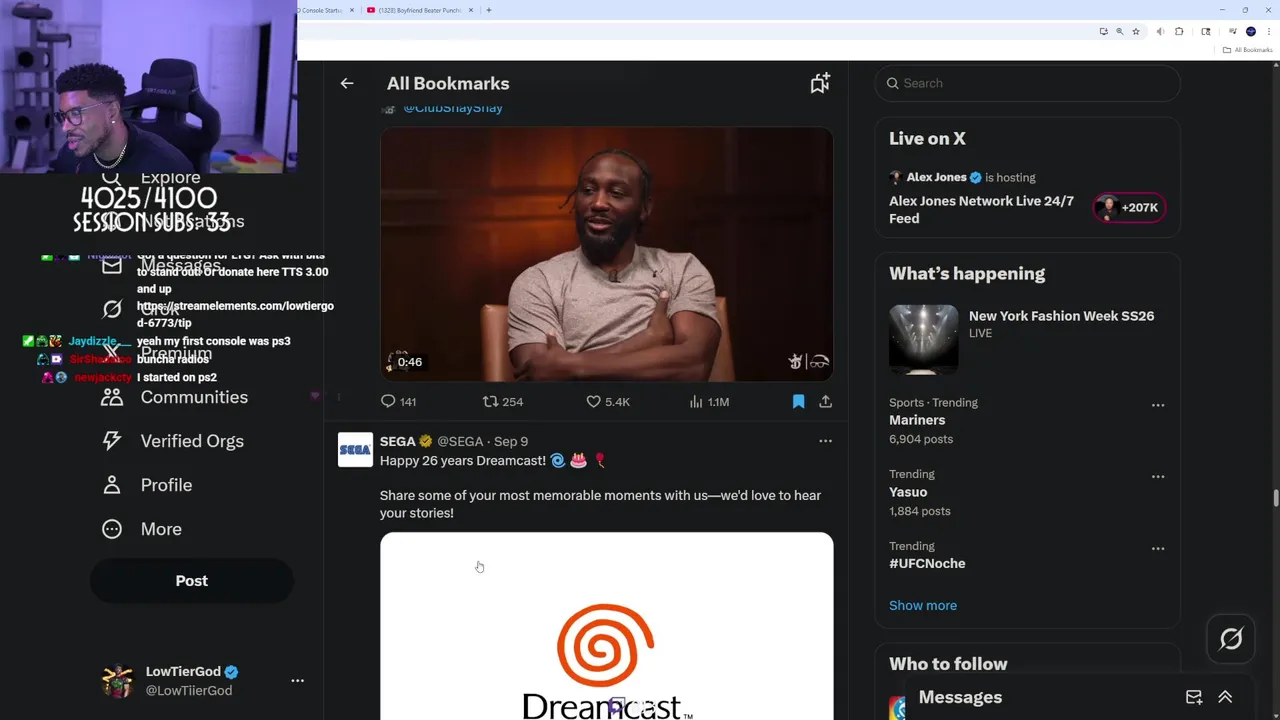Open the @ClubShayShay profile link
This screenshot has width=1280, height=720.
(x=453, y=108)
